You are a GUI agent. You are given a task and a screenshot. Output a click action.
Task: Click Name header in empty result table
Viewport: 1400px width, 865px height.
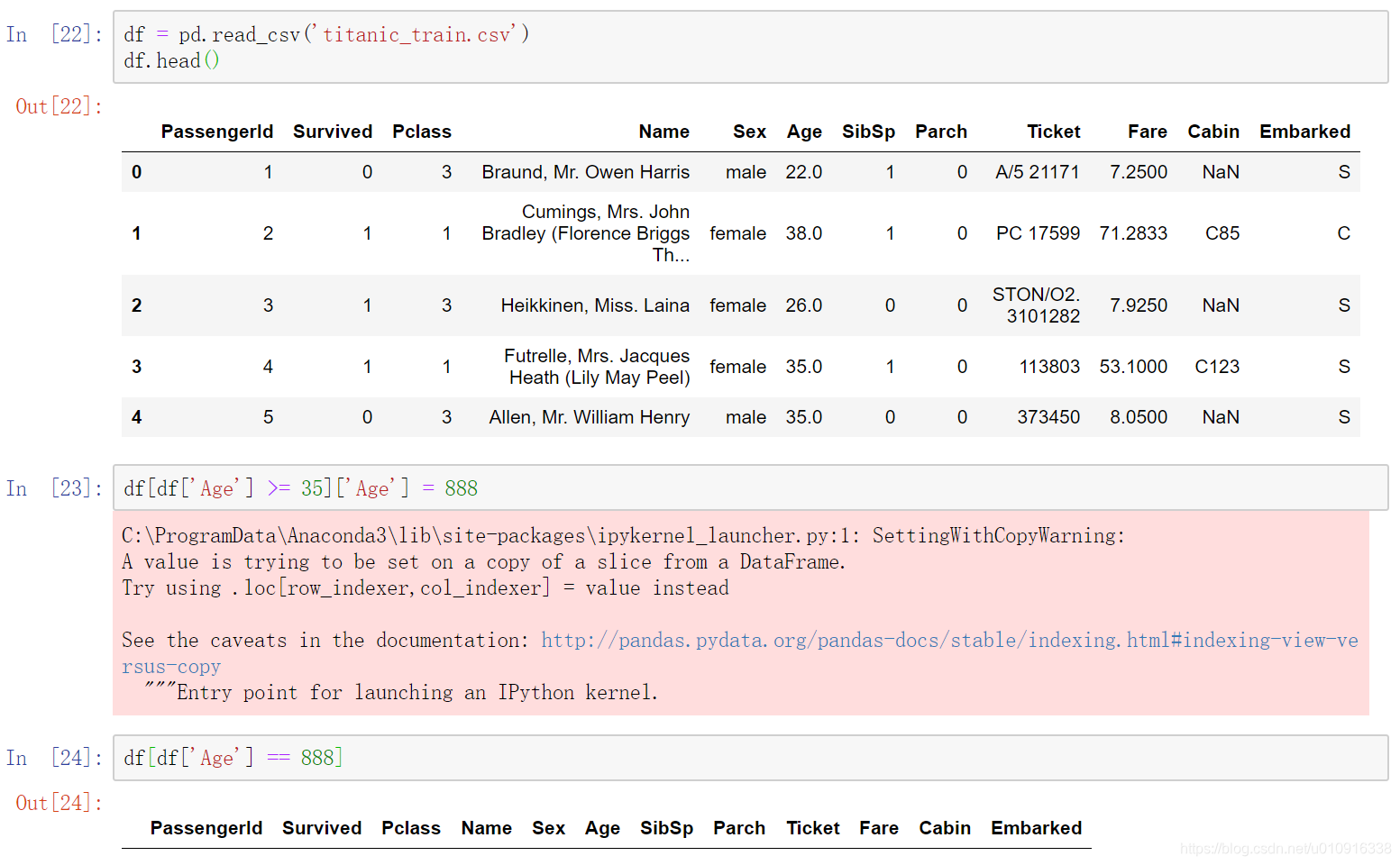487,828
